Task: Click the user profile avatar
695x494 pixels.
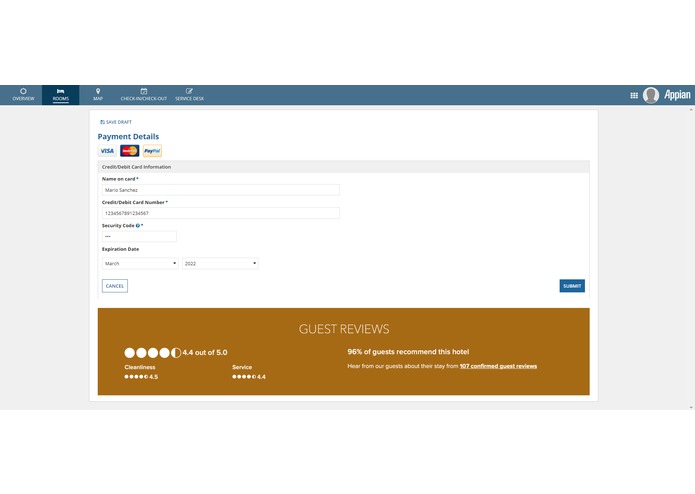Action: point(651,95)
